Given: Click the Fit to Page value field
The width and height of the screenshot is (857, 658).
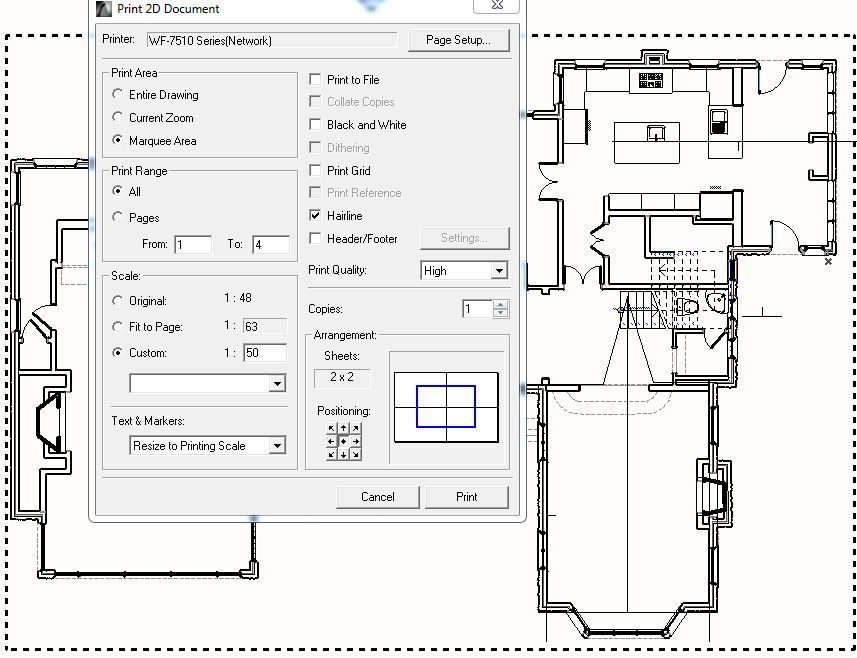Looking at the screenshot, I should click(x=265, y=326).
